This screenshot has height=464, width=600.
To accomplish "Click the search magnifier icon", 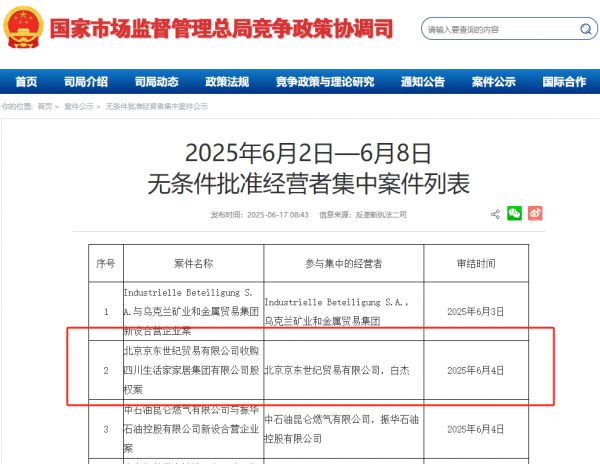I will 575,29.
